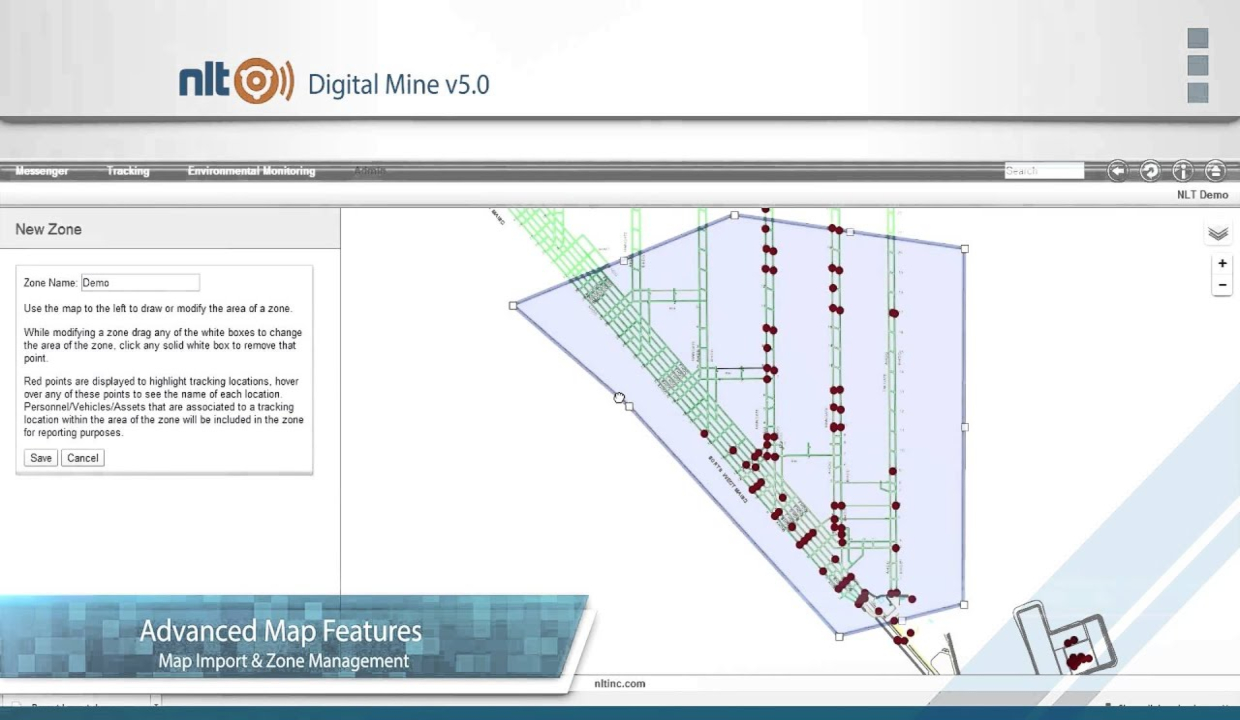This screenshot has width=1240, height=720.
Task: Click the zone's leftmost corner handle
Action: (513, 305)
